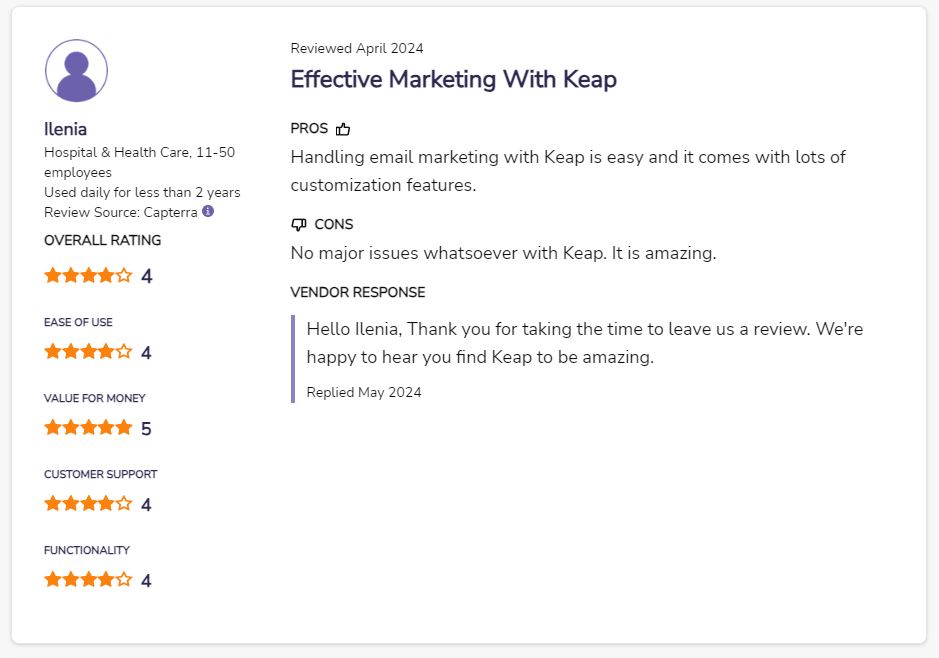Click the thumbs-up icon next to PROS
This screenshot has width=939, height=658.
pos(343,129)
